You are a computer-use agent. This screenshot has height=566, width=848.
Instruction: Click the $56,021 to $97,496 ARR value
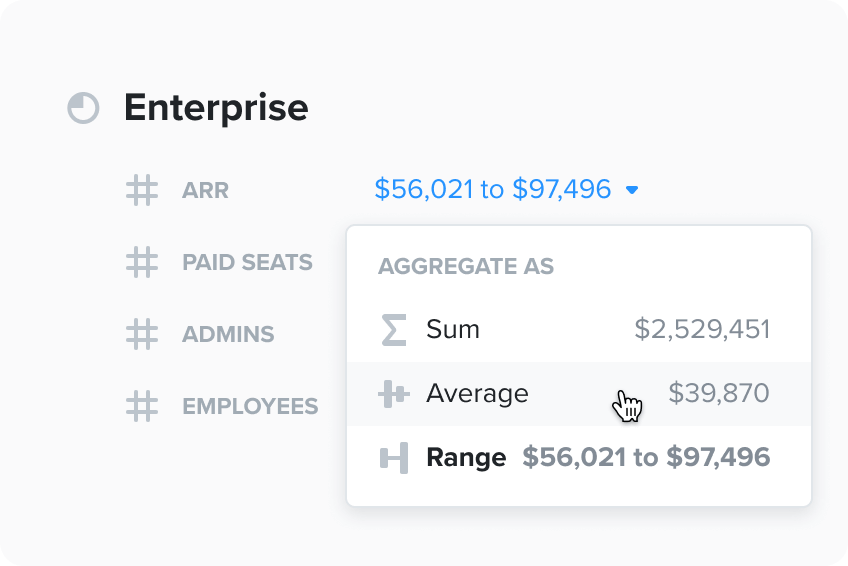[x=492, y=189]
